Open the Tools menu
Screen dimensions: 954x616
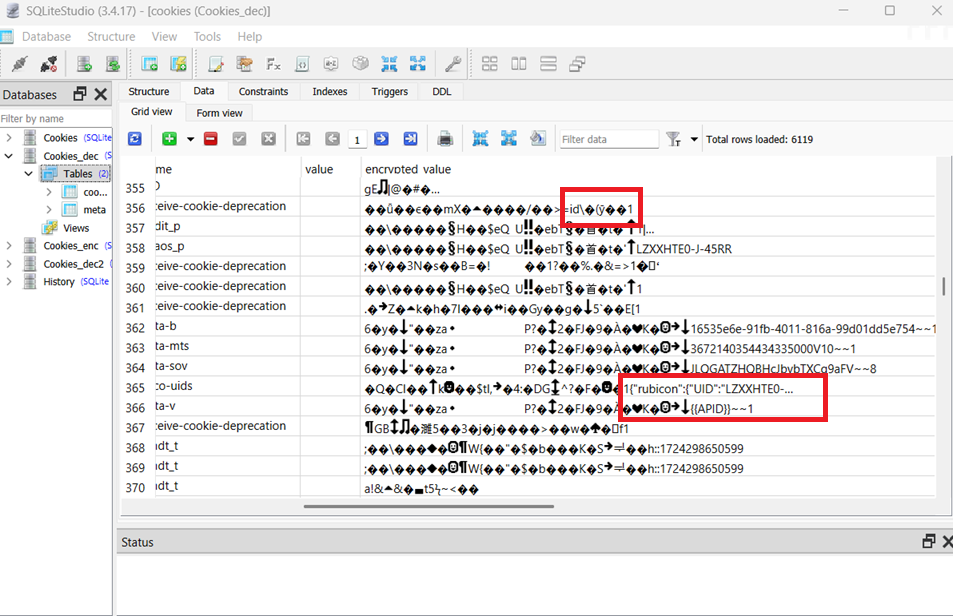coord(207,37)
